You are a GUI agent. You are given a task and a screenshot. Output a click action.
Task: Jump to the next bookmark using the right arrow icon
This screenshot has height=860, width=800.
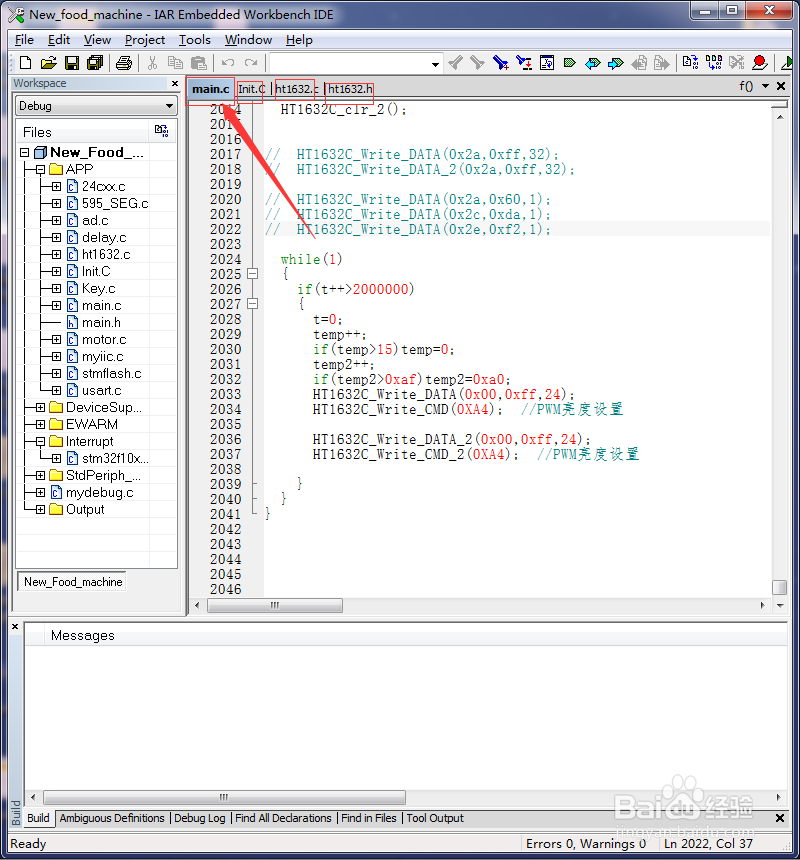(616, 63)
